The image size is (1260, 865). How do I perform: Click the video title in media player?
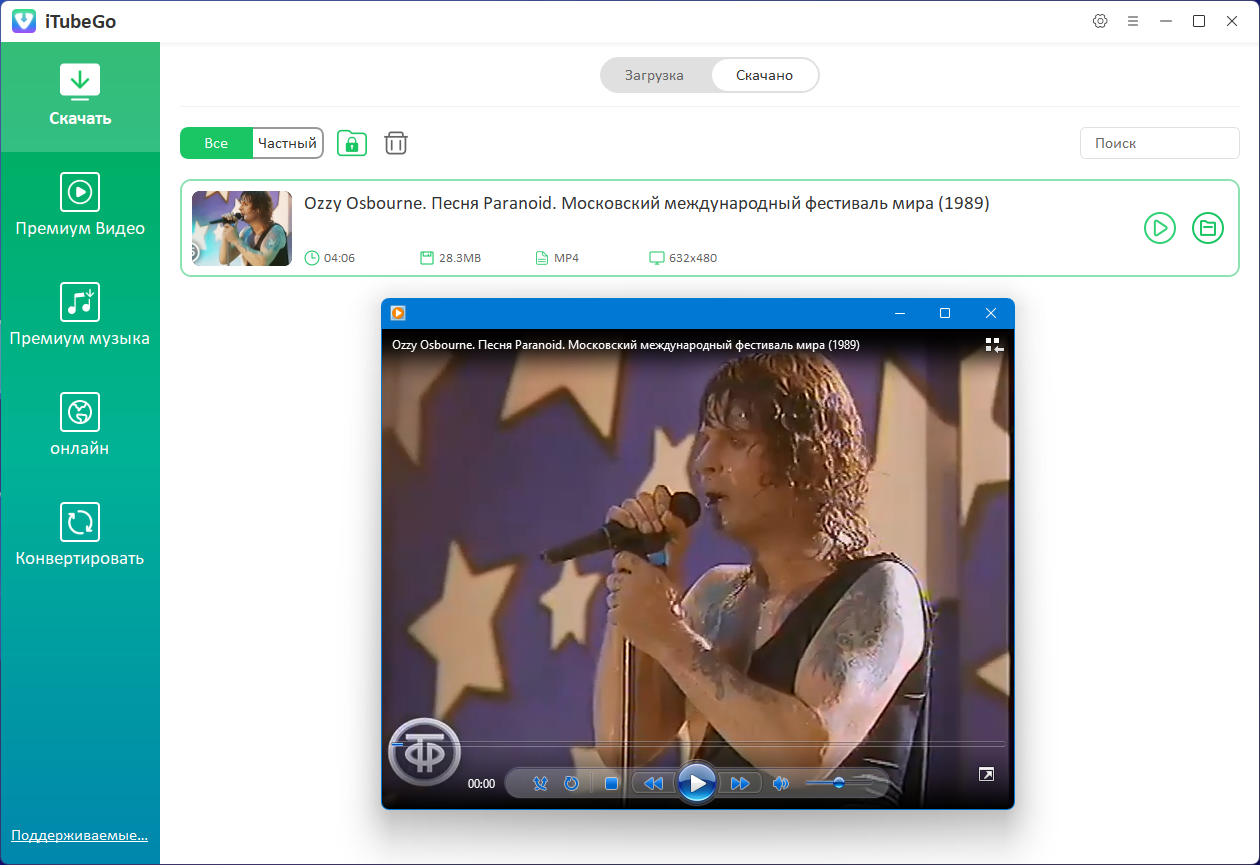[626, 345]
